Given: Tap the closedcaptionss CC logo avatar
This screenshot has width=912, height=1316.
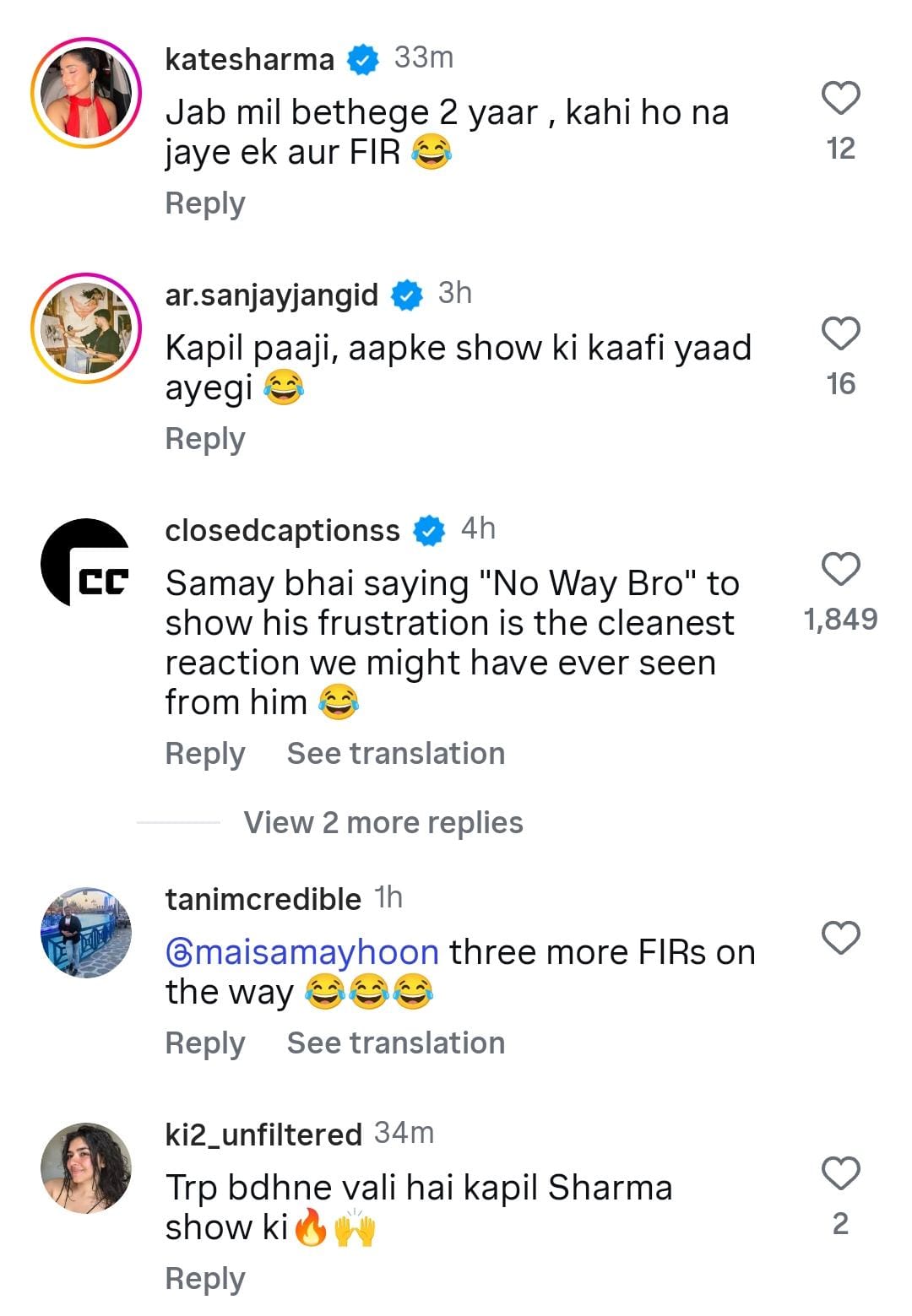Looking at the screenshot, I should tap(86, 564).
